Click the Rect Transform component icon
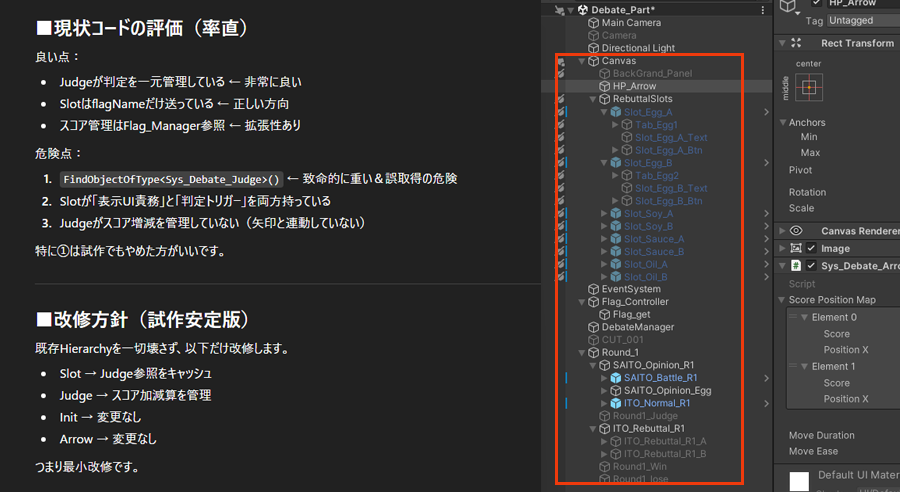The width and height of the screenshot is (900, 492). coord(797,43)
